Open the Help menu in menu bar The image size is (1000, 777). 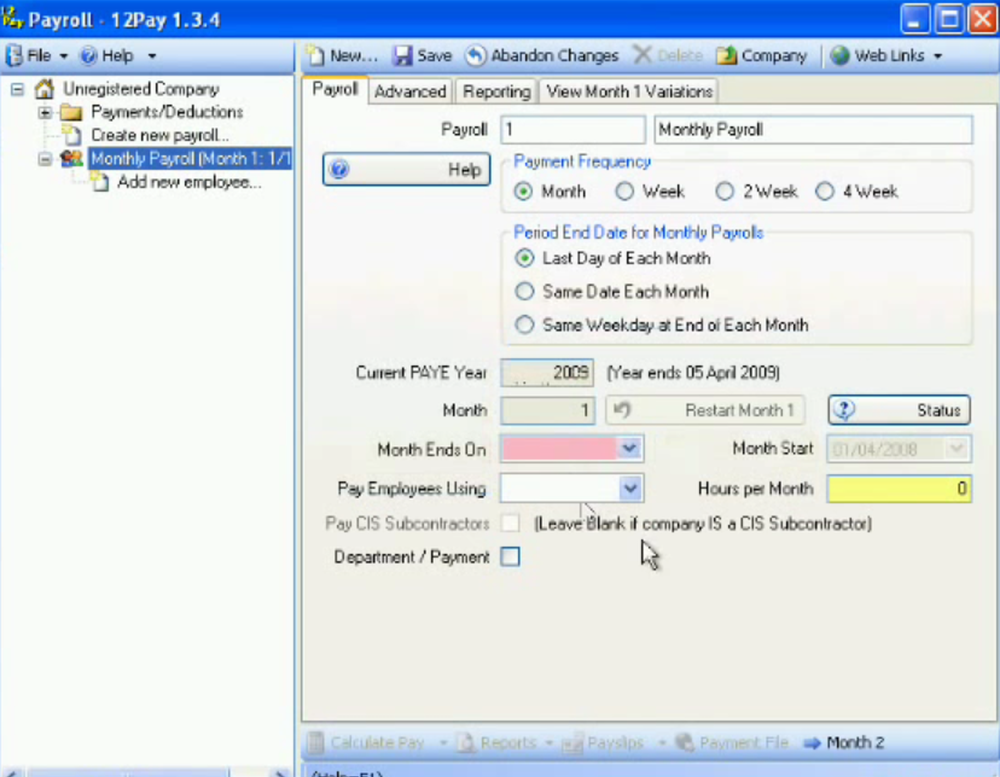click(x=117, y=56)
